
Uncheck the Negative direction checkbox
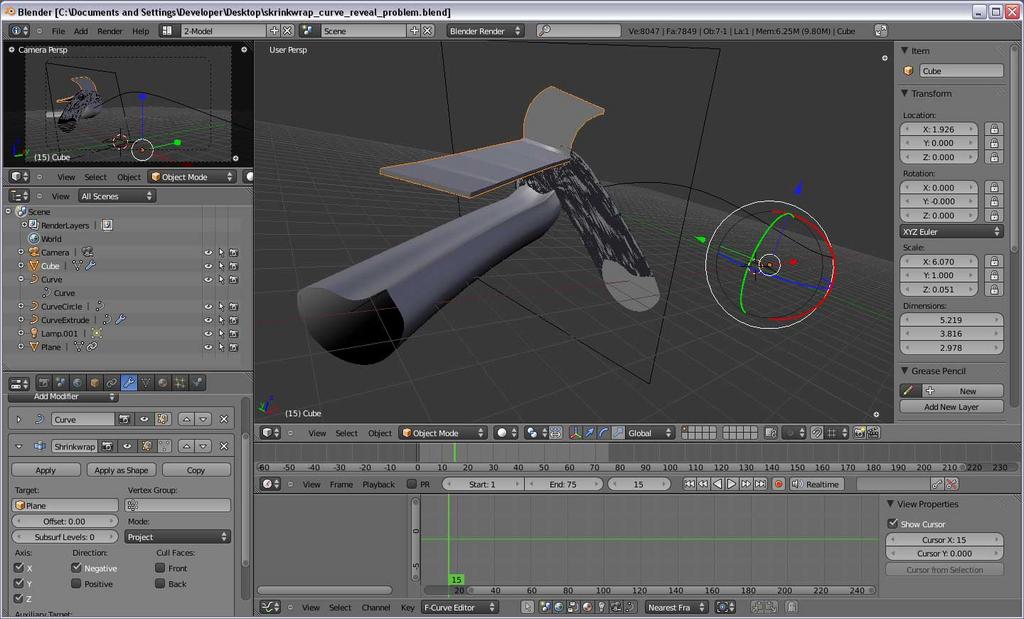76,567
